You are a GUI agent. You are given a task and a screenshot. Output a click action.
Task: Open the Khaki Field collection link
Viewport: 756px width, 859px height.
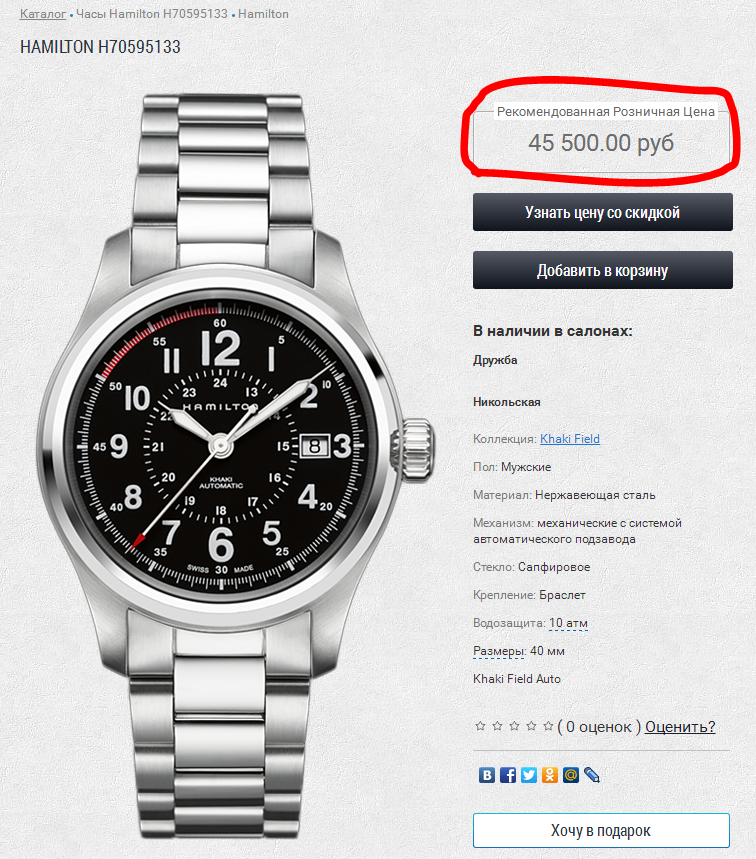pyautogui.click(x=570, y=439)
